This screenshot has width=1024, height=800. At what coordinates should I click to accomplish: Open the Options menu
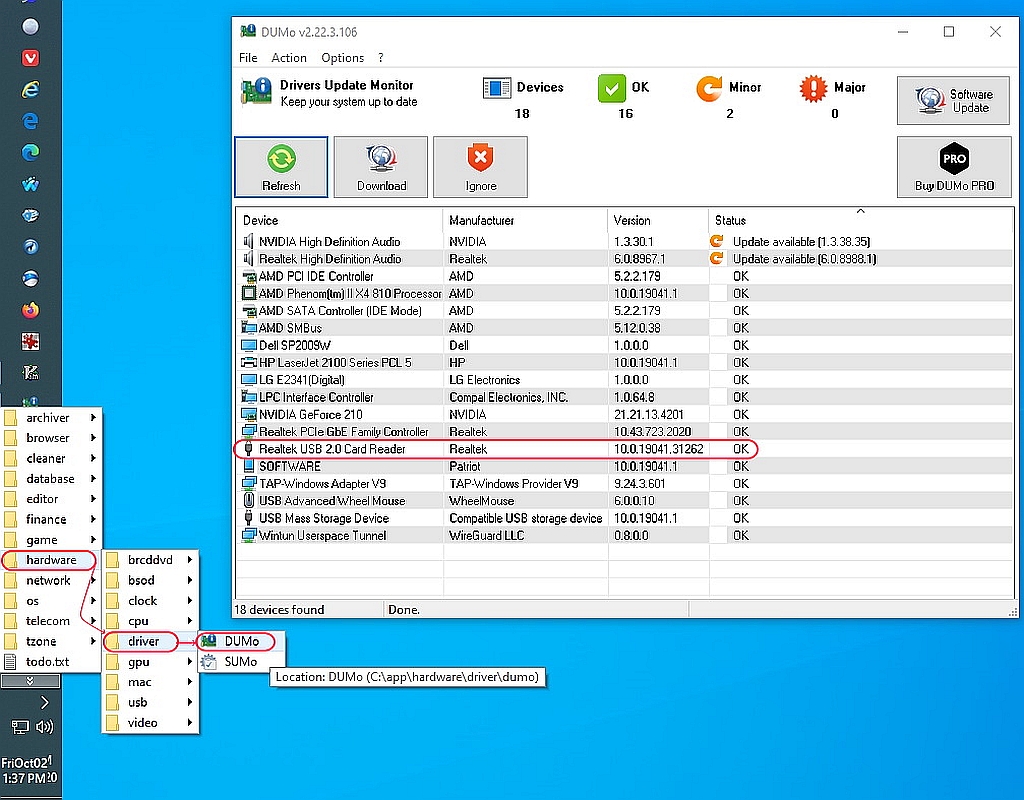pyautogui.click(x=342, y=57)
